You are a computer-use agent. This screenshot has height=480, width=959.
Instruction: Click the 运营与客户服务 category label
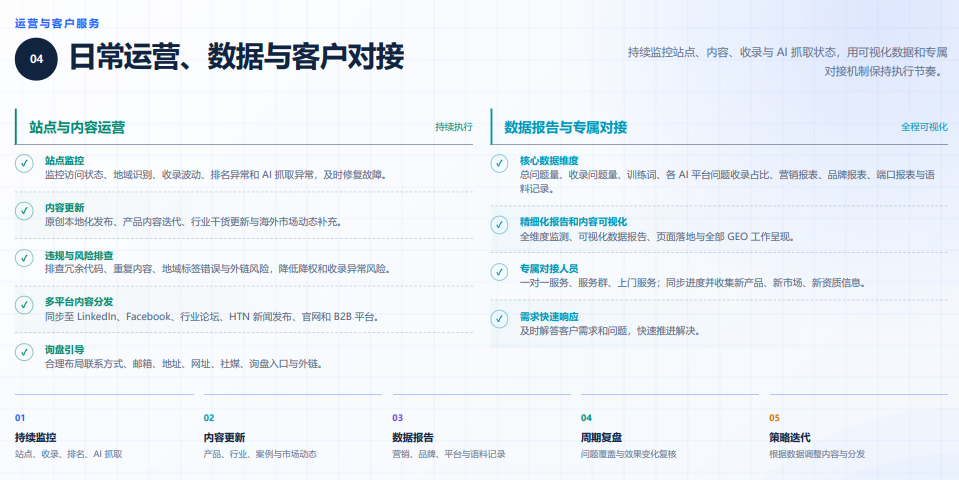tap(57, 23)
